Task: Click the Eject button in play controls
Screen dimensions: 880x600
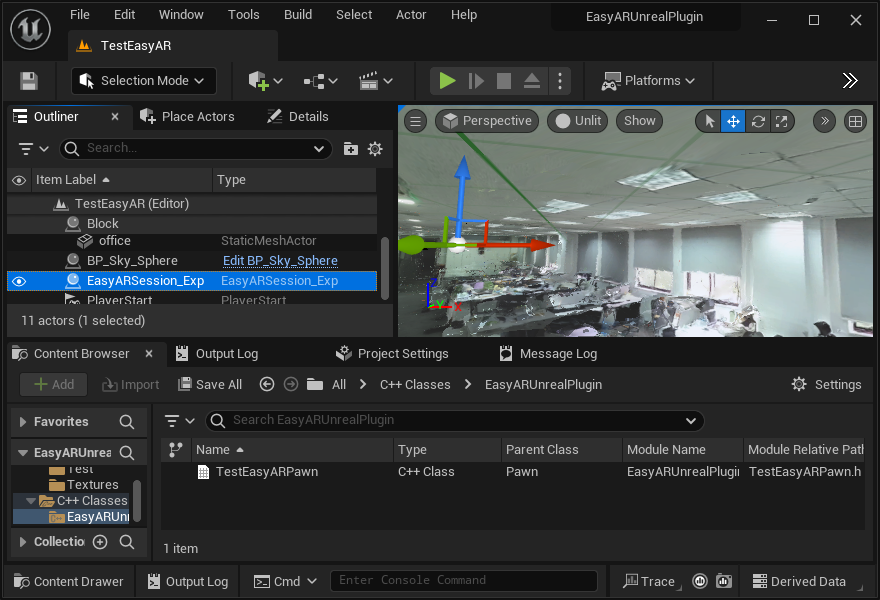Action: pyautogui.click(x=531, y=81)
